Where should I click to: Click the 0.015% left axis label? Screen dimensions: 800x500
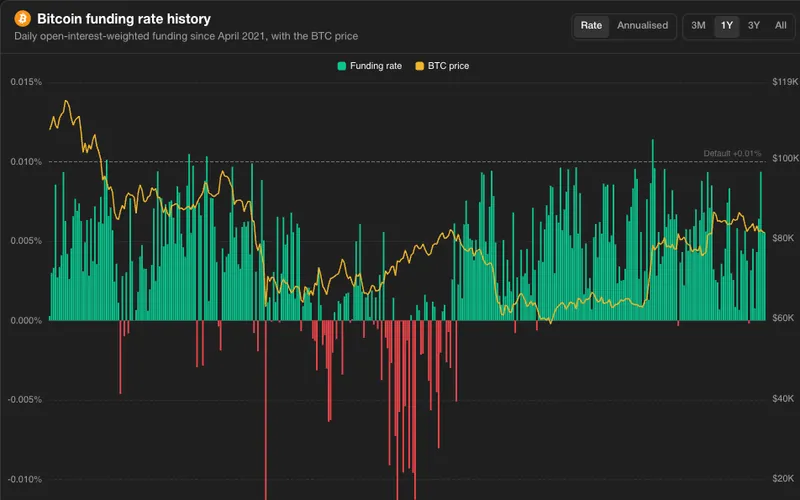[26, 82]
